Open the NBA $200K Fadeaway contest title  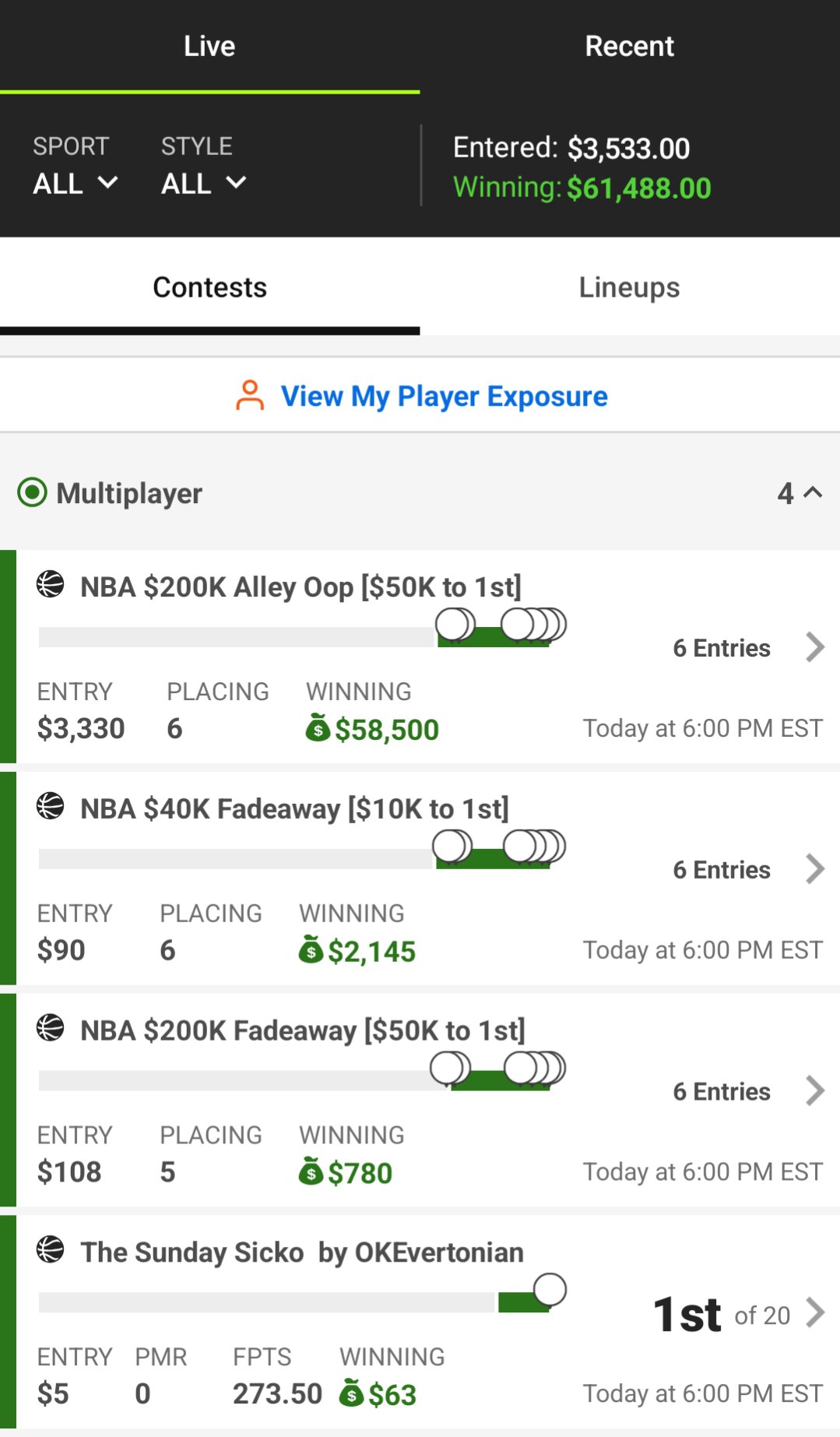pos(302,1030)
